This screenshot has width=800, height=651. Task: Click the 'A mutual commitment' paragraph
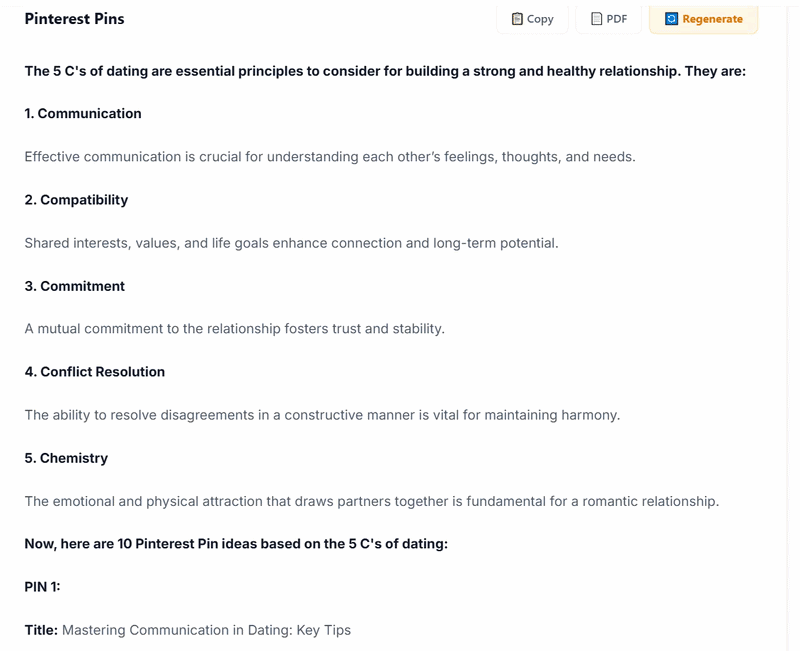[235, 329]
